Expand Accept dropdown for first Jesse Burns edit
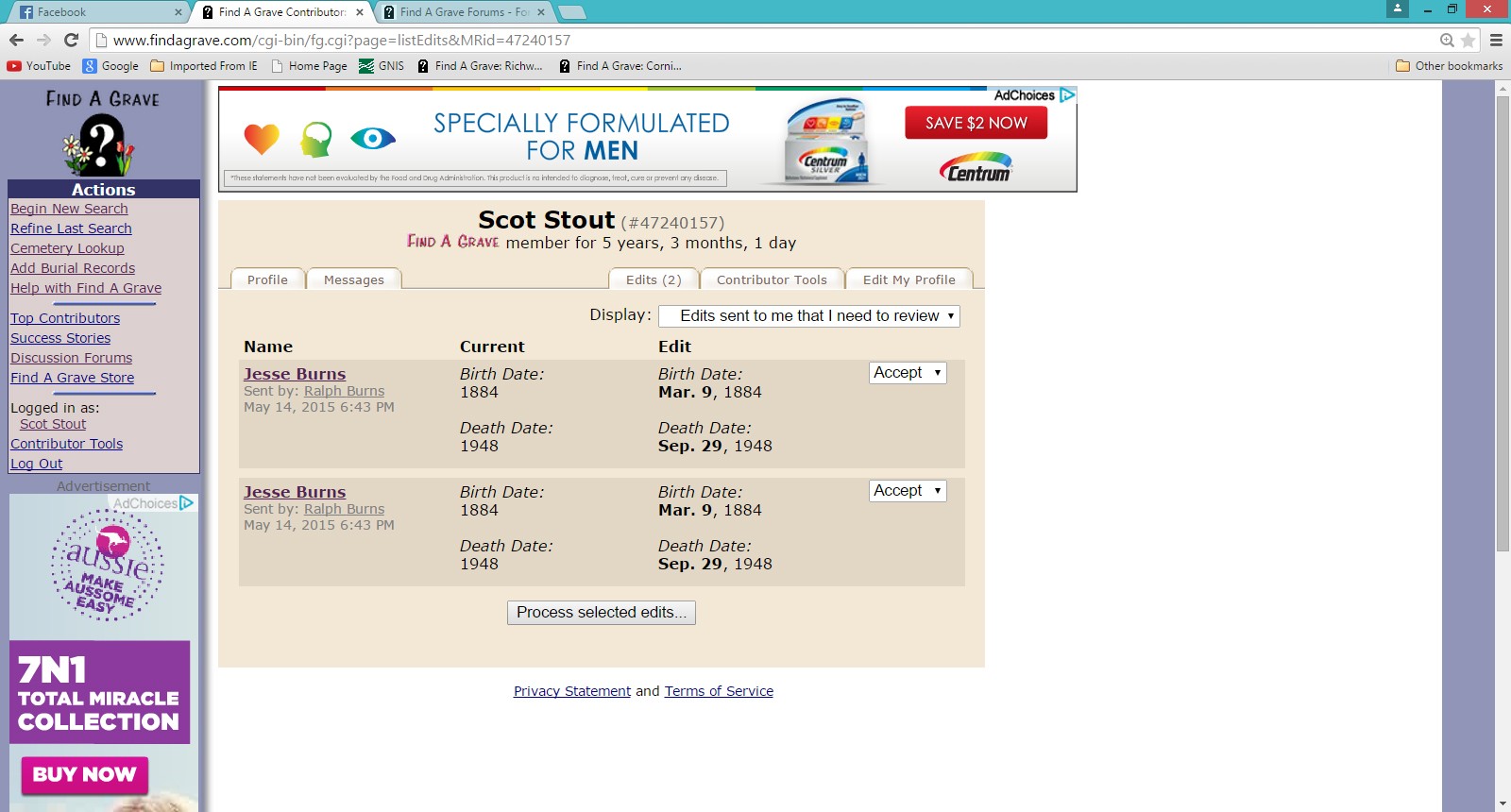The height and width of the screenshot is (812, 1511). click(x=907, y=373)
